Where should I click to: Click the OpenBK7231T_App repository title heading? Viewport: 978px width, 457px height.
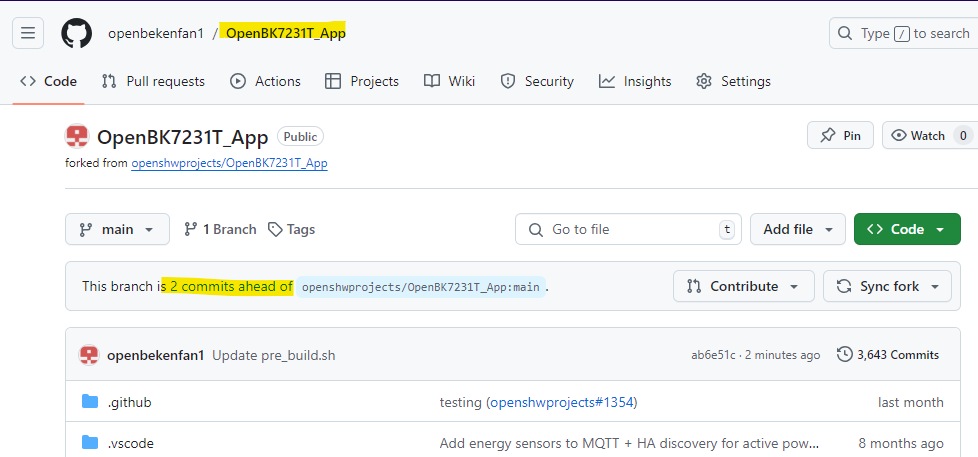[183, 137]
